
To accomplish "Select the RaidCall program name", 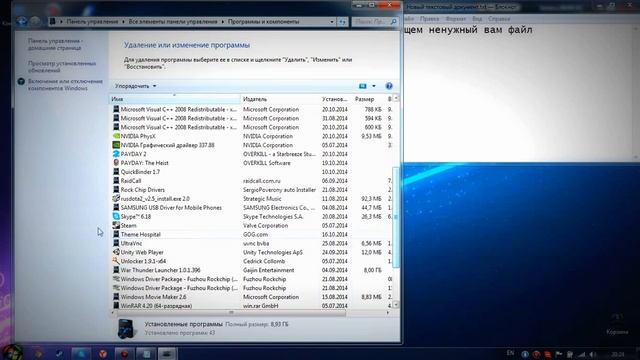I will pos(131,181).
